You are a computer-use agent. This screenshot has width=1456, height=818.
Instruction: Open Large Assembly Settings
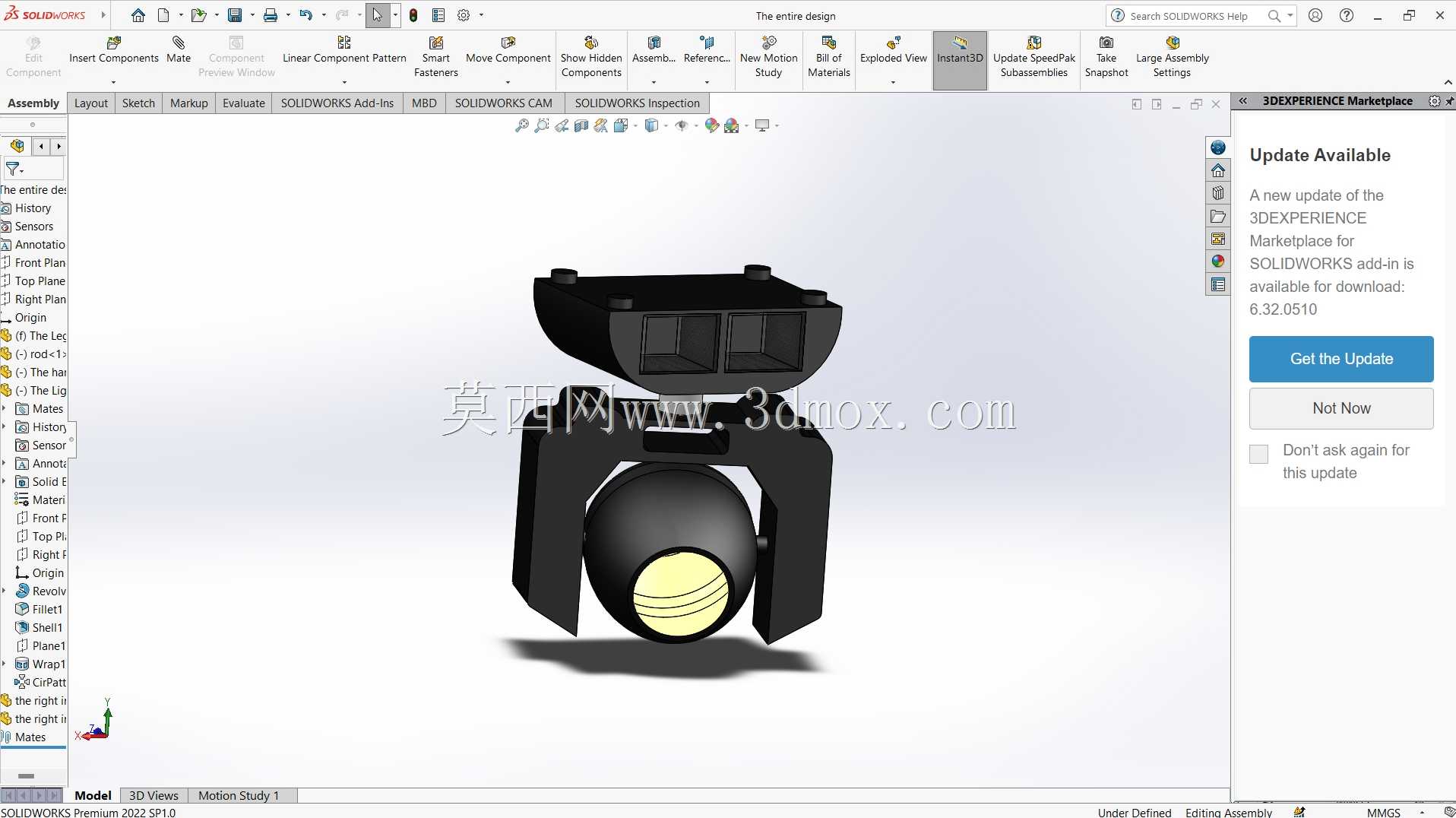tap(1173, 57)
